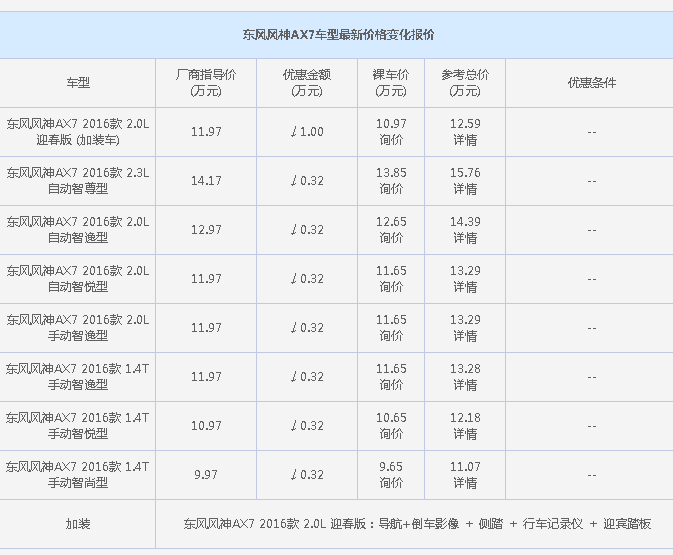Click the 车型 column header
This screenshot has width=673, height=555.
78,82
